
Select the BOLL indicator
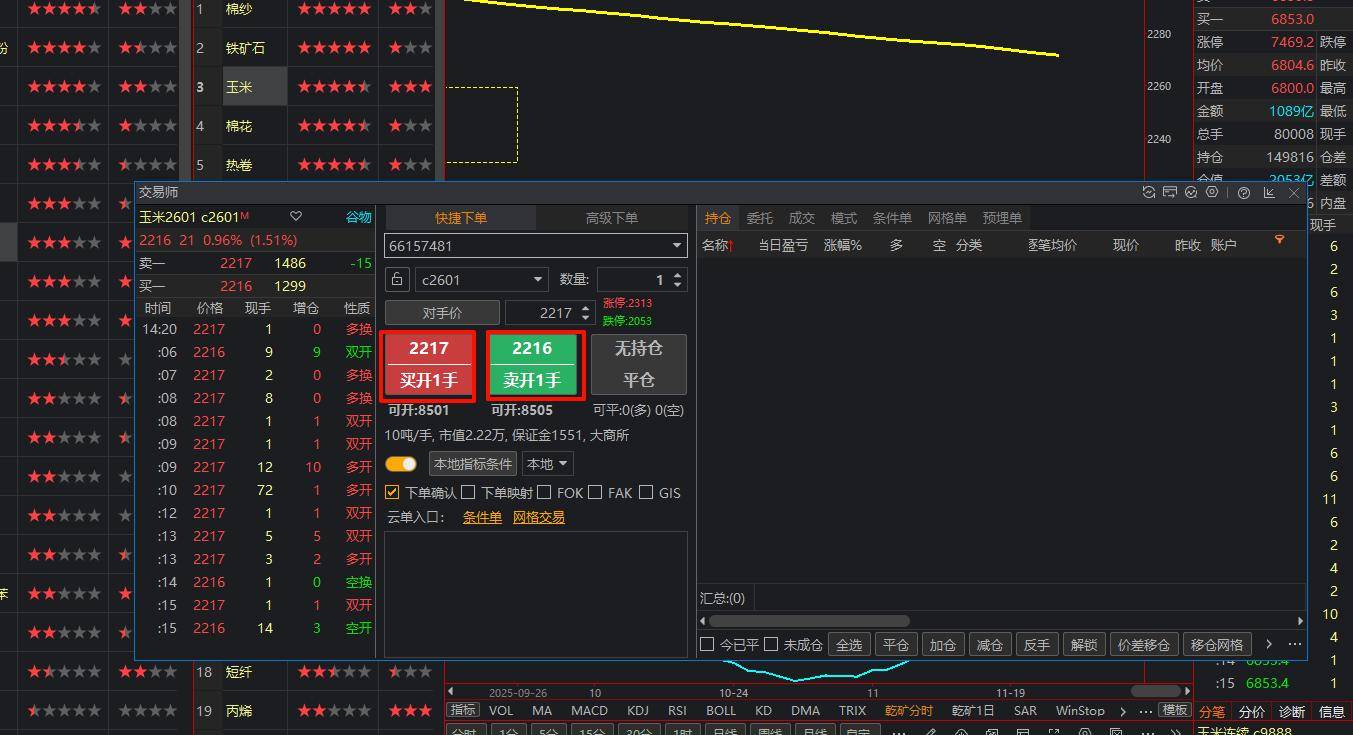tap(721, 711)
